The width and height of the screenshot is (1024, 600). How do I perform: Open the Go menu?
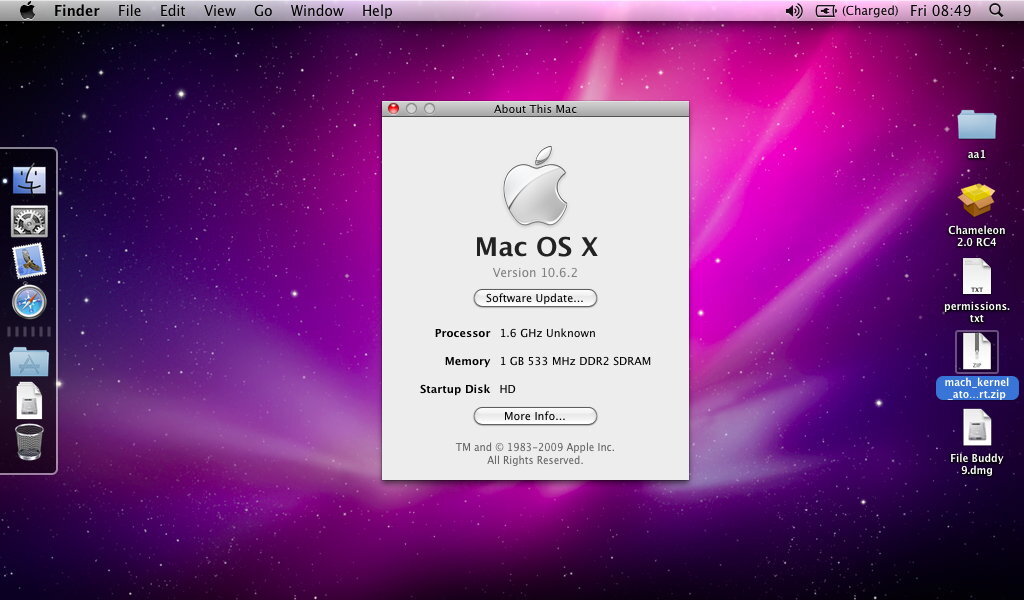[263, 10]
